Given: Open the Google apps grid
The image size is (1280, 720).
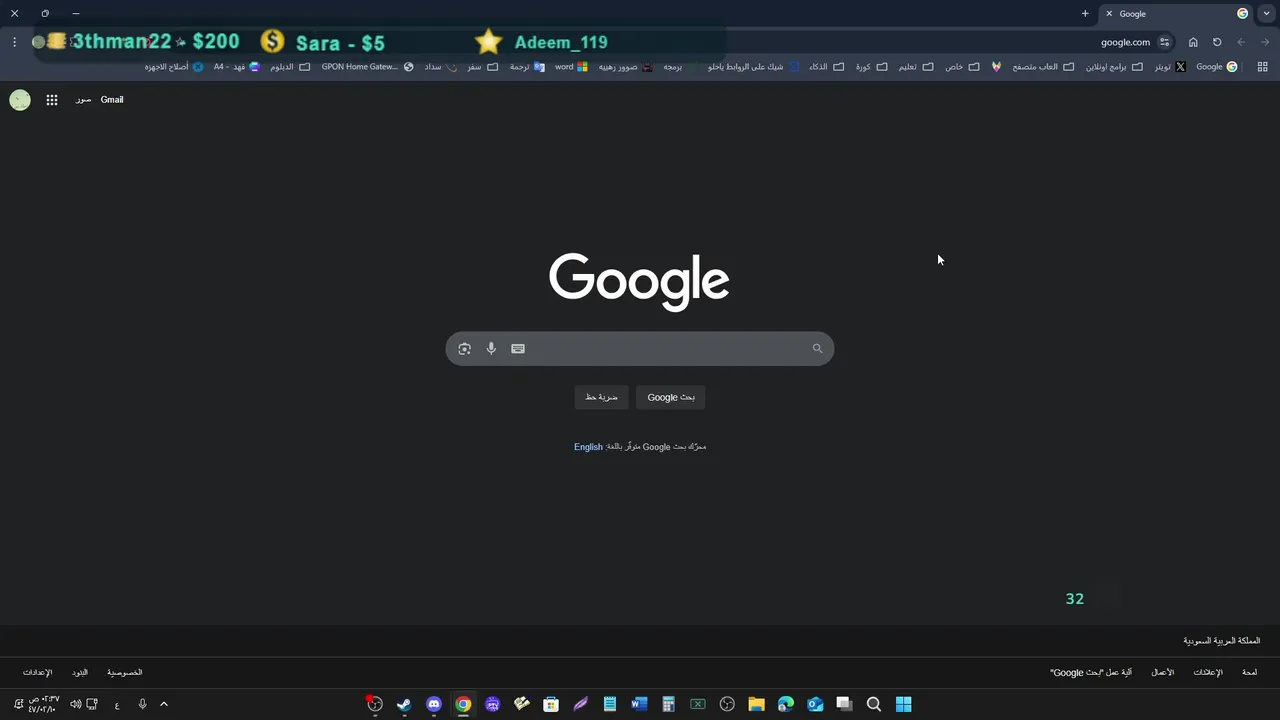Looking at the screenshot, I should coord(52,100).
